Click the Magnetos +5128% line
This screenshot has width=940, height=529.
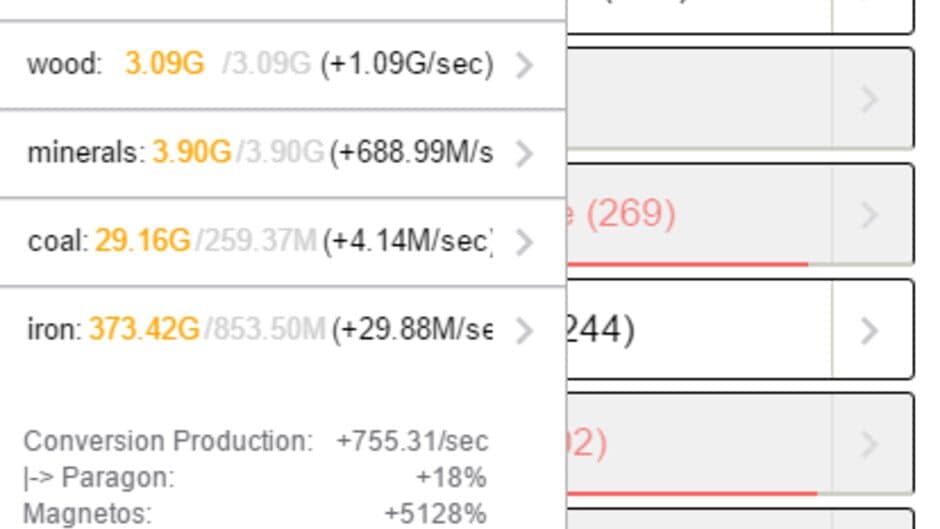pos(255,514)
